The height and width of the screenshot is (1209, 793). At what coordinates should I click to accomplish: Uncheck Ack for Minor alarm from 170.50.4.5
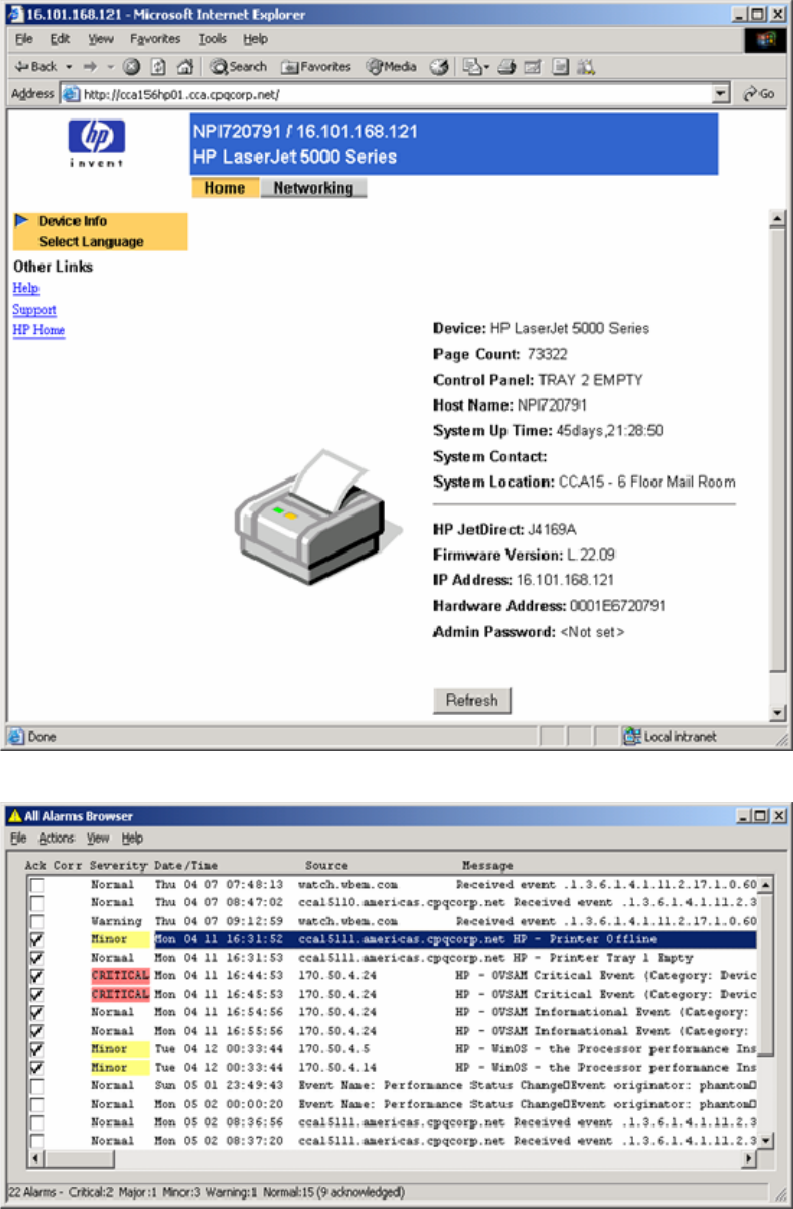coord(37,1050)
